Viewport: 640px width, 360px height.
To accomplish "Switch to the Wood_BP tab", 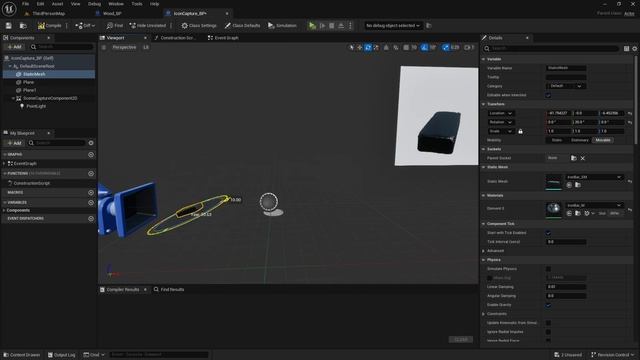I will click(x=112, y=13).
